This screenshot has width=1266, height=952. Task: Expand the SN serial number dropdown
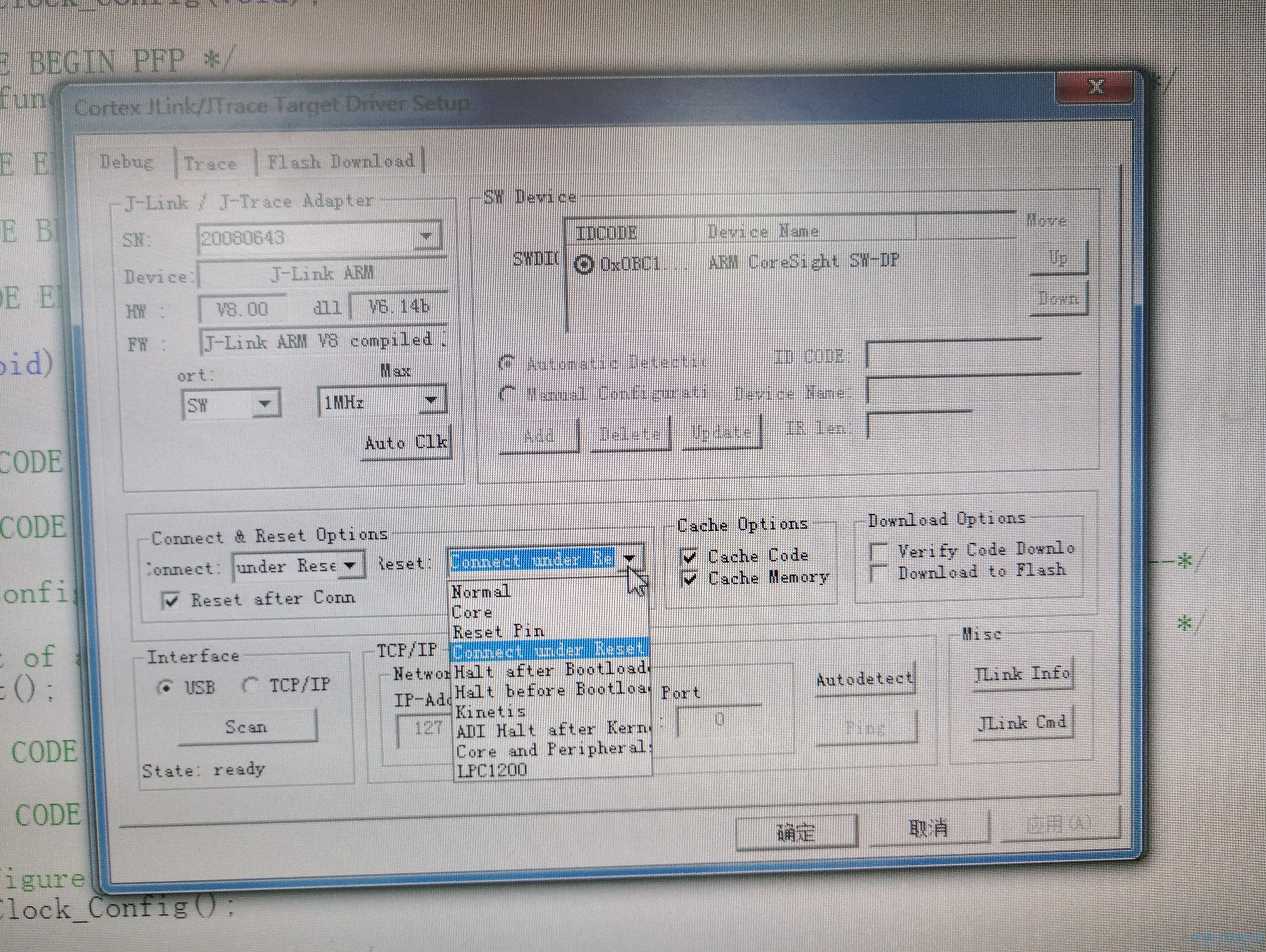pyautogui.click(x=426, y=236)
